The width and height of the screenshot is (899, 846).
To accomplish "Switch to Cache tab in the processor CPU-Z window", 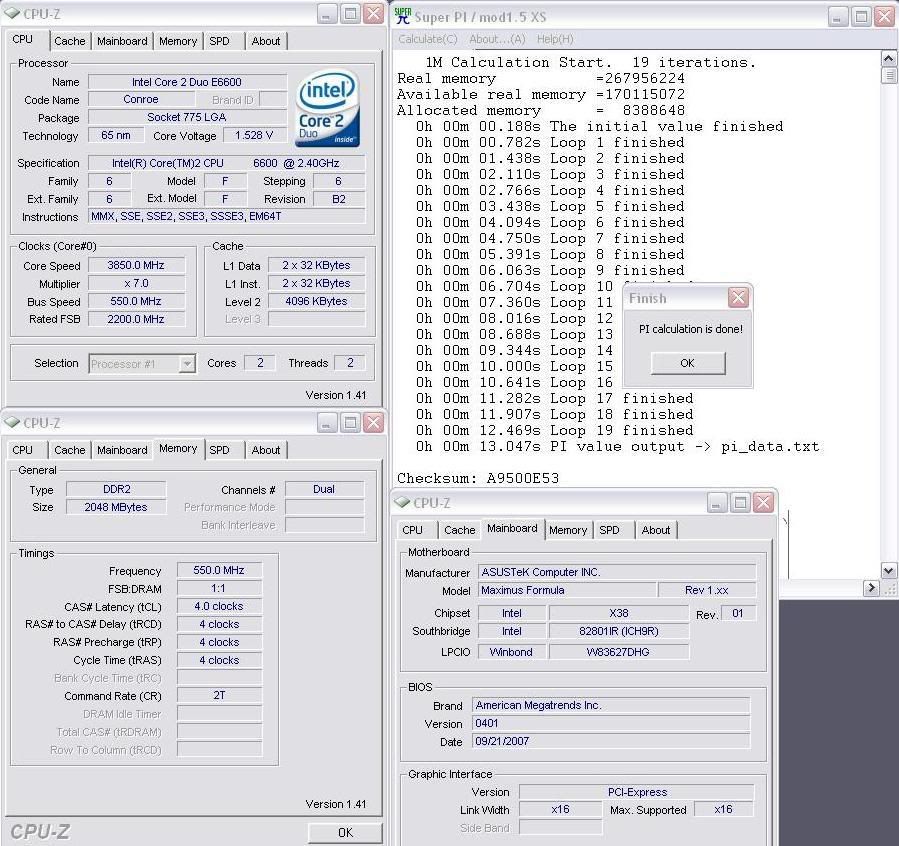I will point(69,41).
